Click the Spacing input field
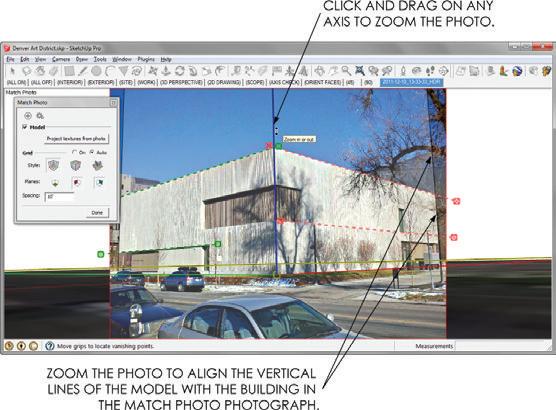This screenshot has height=410, width=556. 59,196
